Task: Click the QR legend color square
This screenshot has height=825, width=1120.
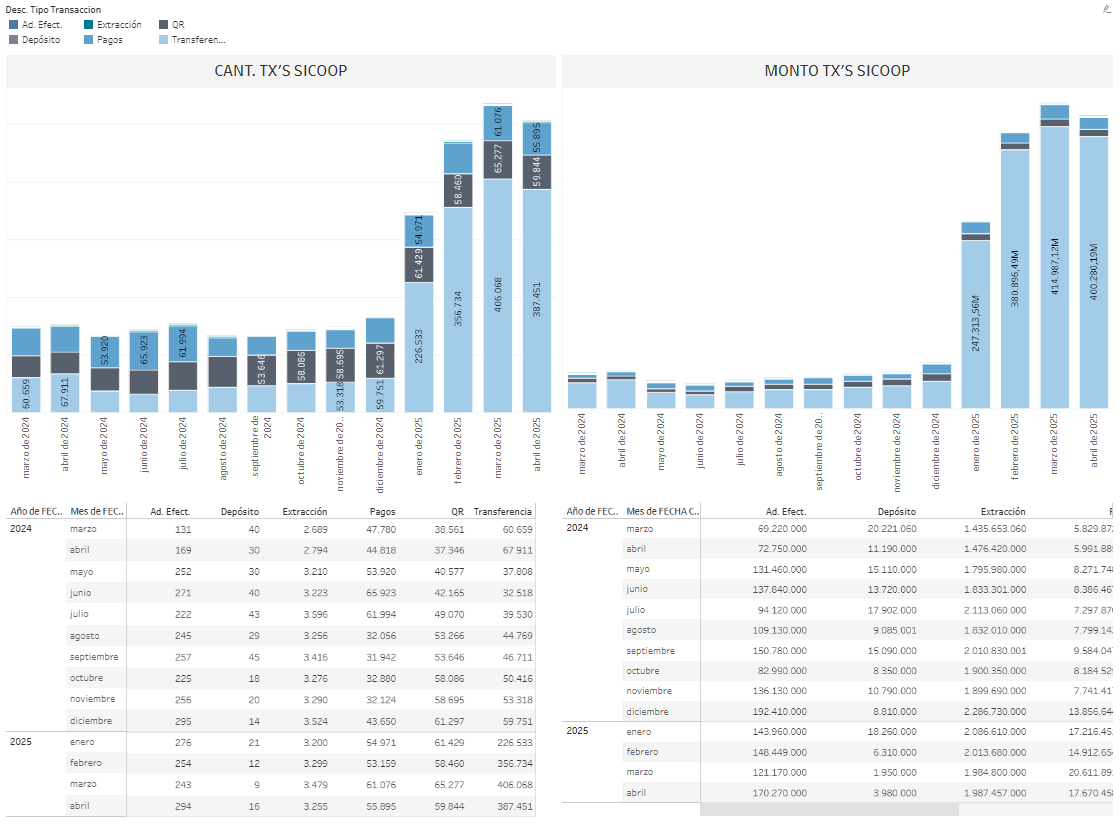Action: (163, 24)
